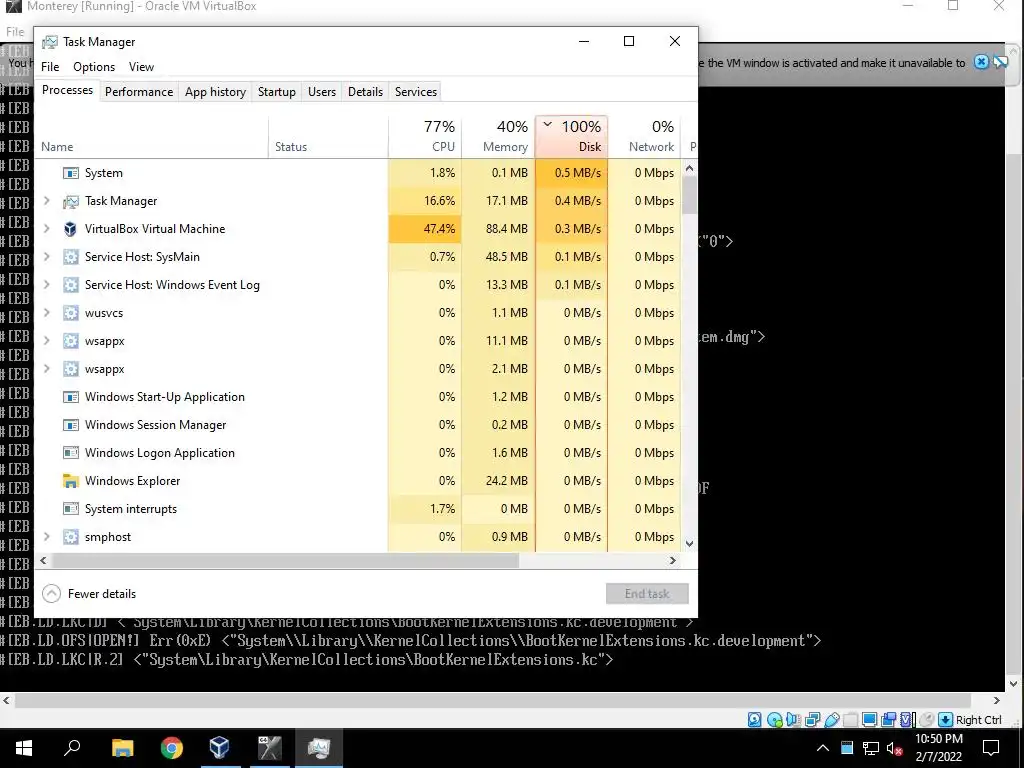Click the Windows Explorer folder icon in process list
This screenshot has height=768, width=1024.
(x=70, y=481)
